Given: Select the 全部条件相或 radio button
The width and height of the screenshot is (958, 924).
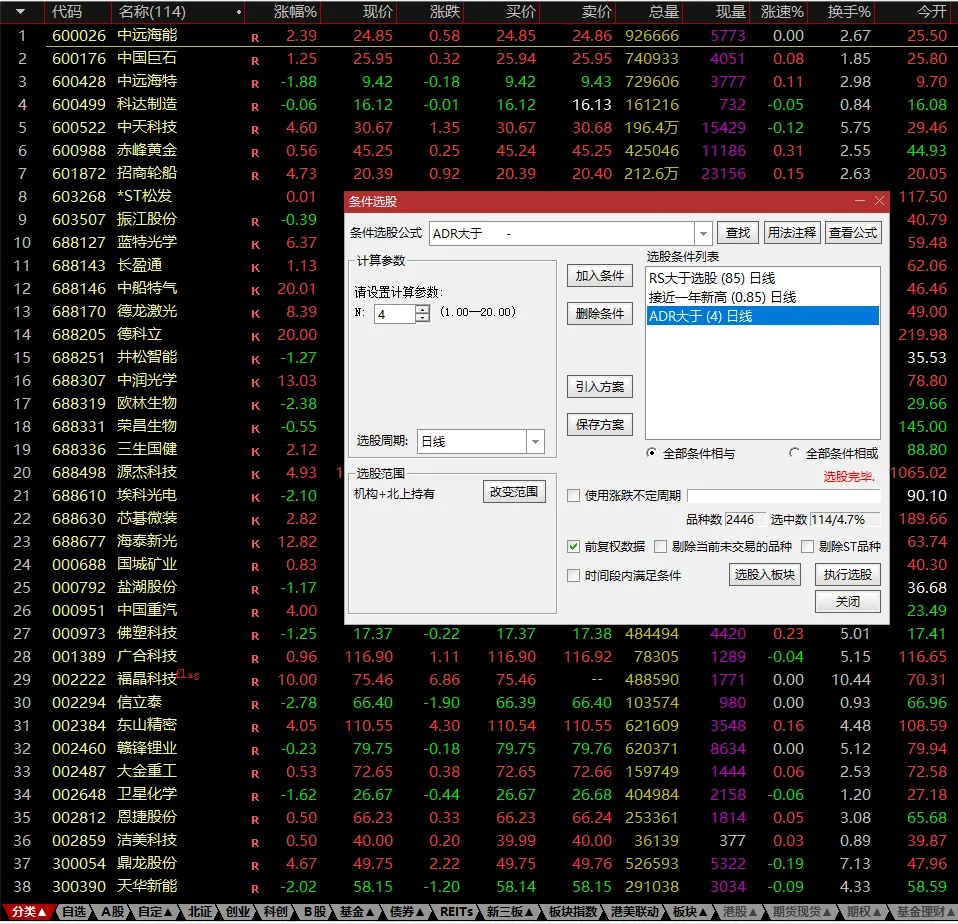Looking at the screenshot, I should [794, 453].
